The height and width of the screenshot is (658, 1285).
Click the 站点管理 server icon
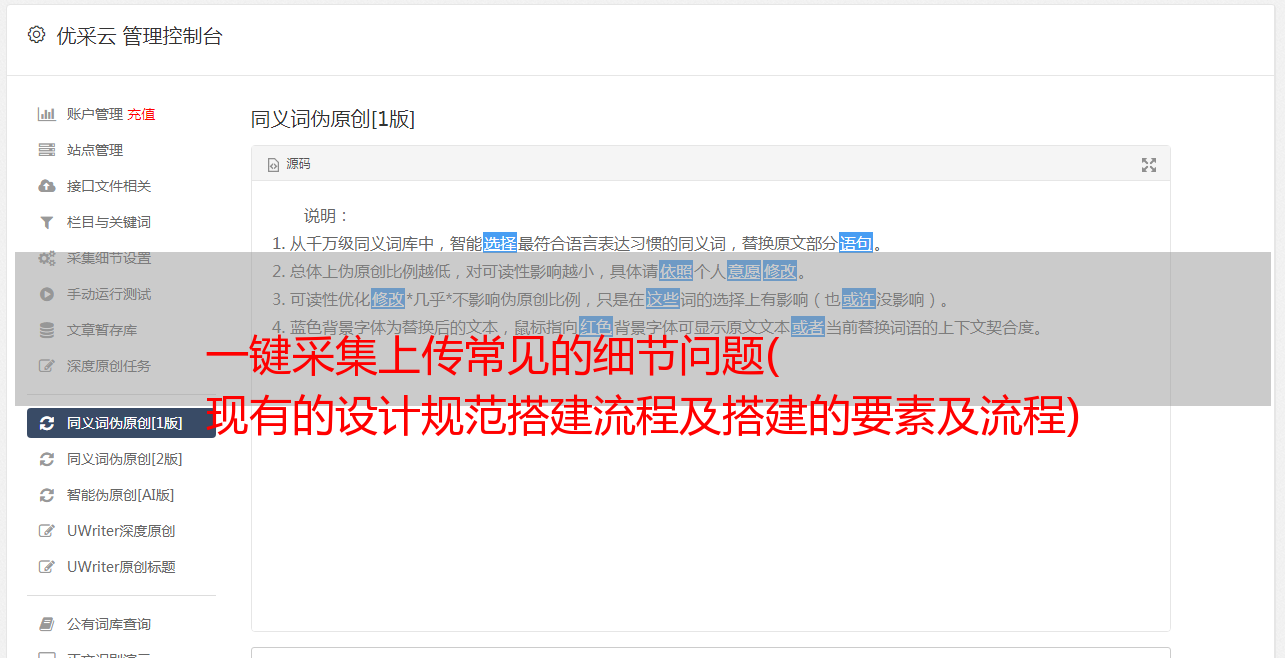pos(46,150)
